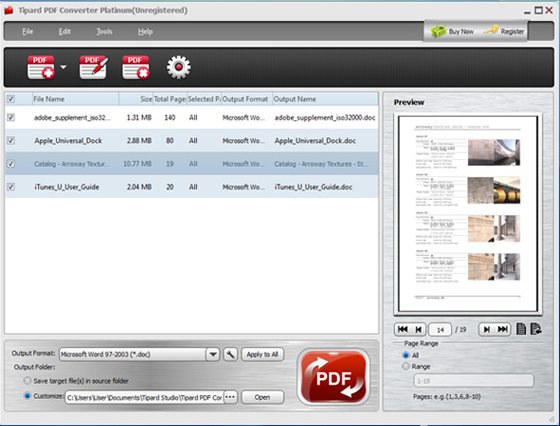Open output settings wrench icon
The image size is (560, 426).
pos(230,354)
